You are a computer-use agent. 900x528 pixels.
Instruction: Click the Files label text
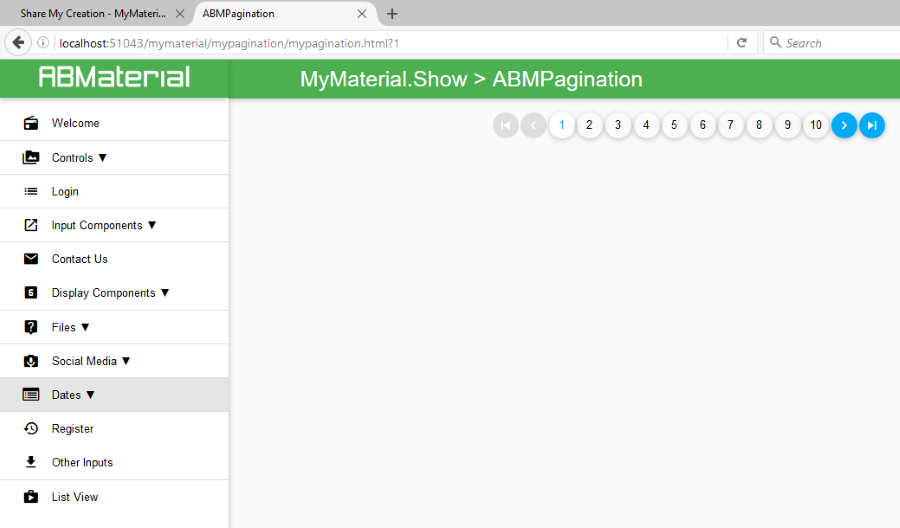[64, 327]
